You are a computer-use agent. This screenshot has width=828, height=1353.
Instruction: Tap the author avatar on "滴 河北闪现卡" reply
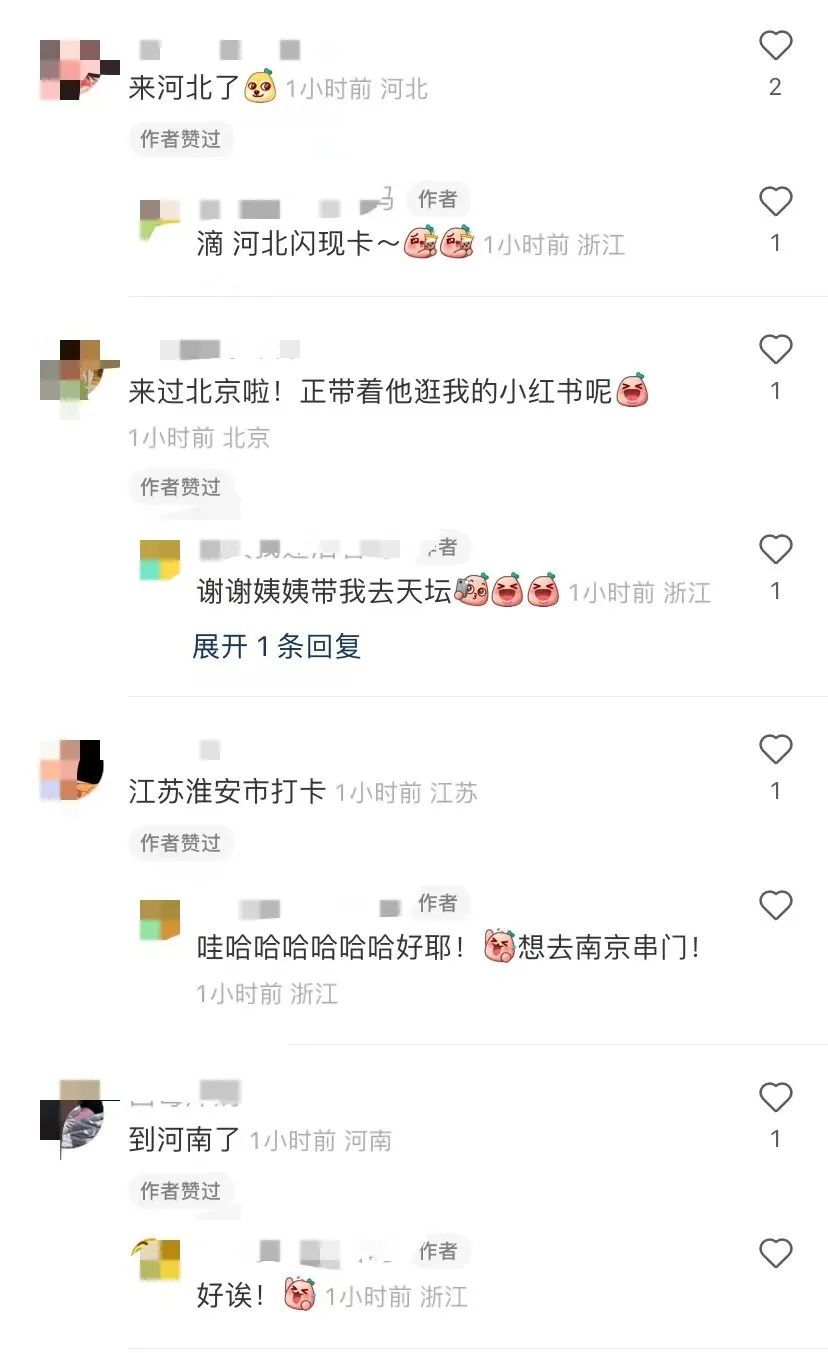point(160,220)
